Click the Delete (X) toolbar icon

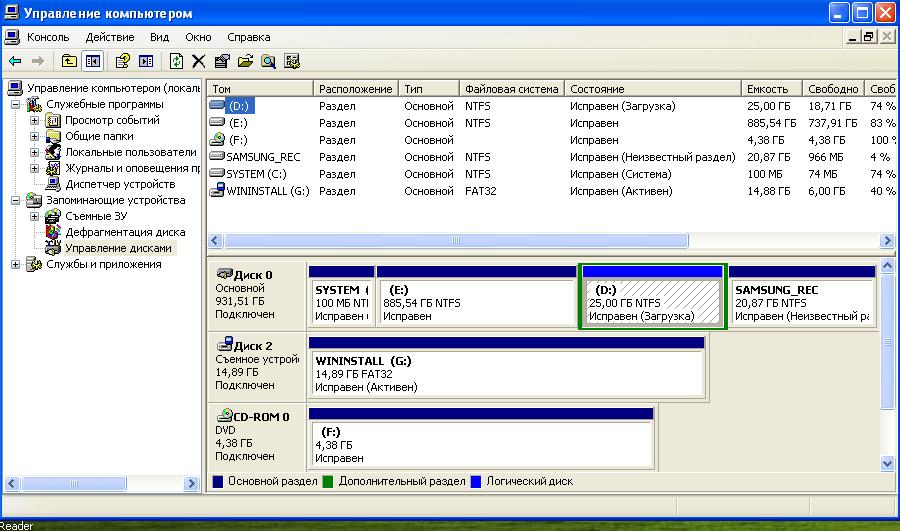click(199, 61)
